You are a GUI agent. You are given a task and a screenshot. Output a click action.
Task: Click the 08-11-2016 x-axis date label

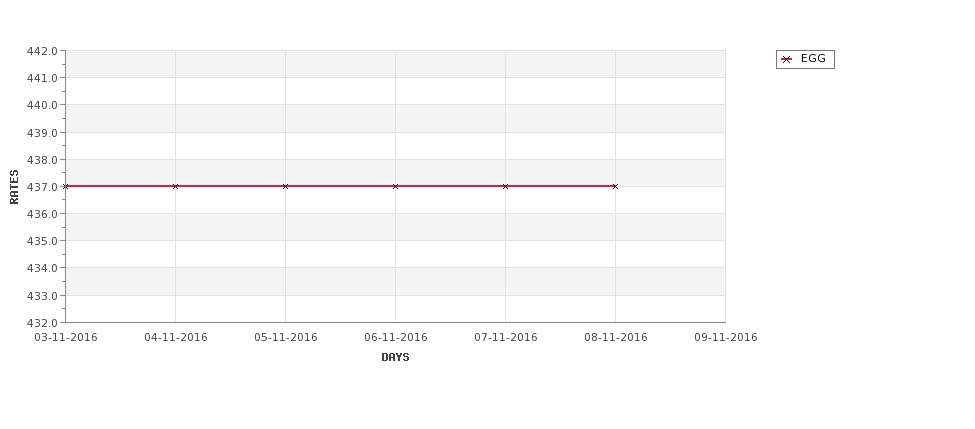tap(616, 337)
